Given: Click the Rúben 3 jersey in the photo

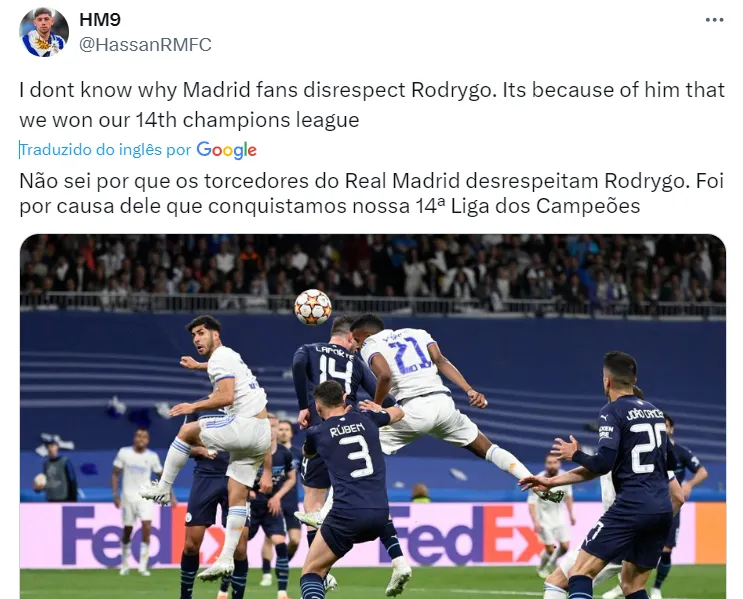Looking at the screenshot, I should point(353,455).
